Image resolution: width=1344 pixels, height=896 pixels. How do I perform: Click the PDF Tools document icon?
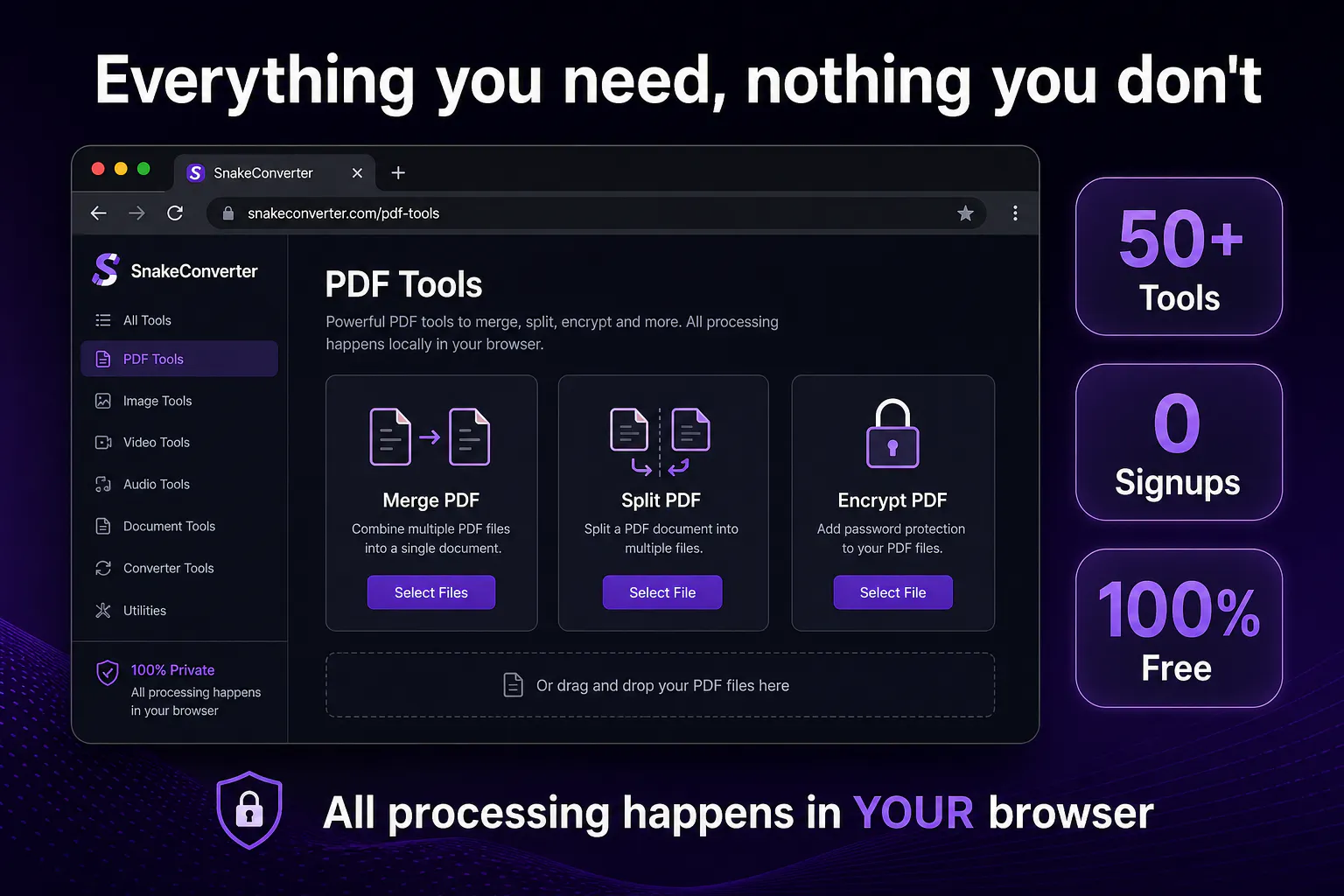click(x=103, y=359)
